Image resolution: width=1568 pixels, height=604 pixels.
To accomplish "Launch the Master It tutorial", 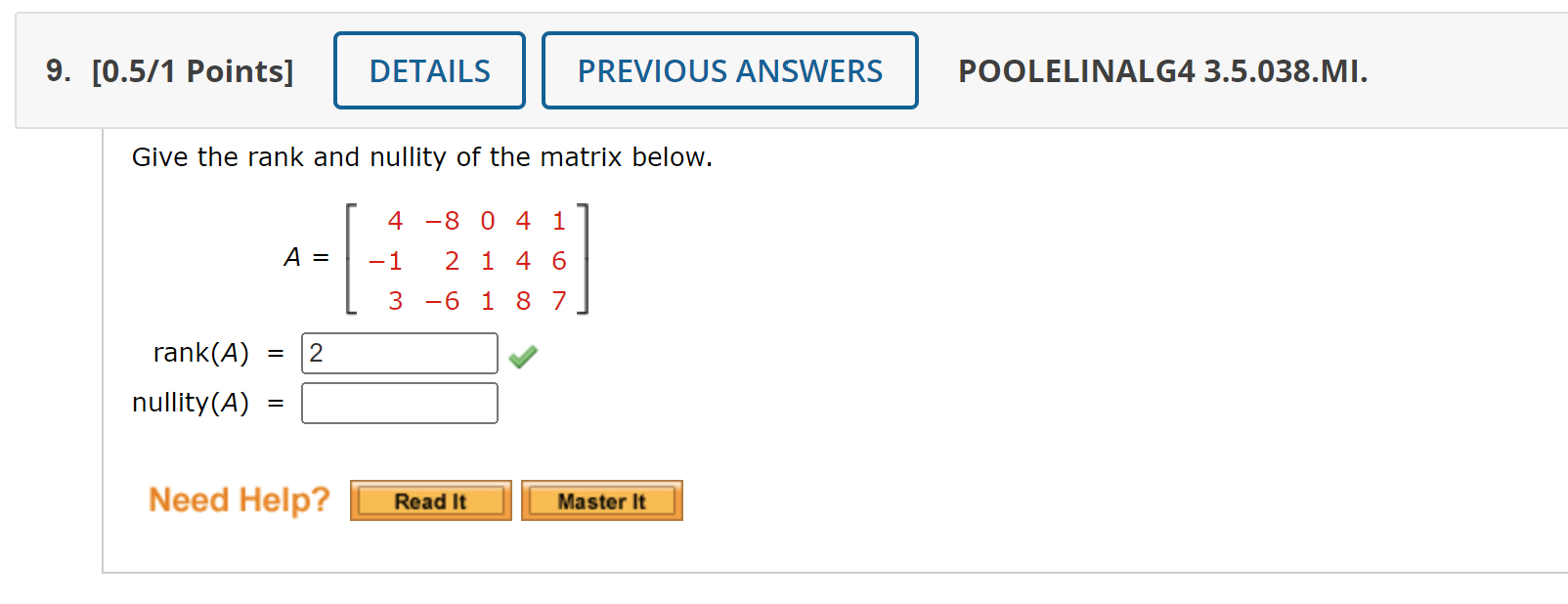I will (601, 500).
